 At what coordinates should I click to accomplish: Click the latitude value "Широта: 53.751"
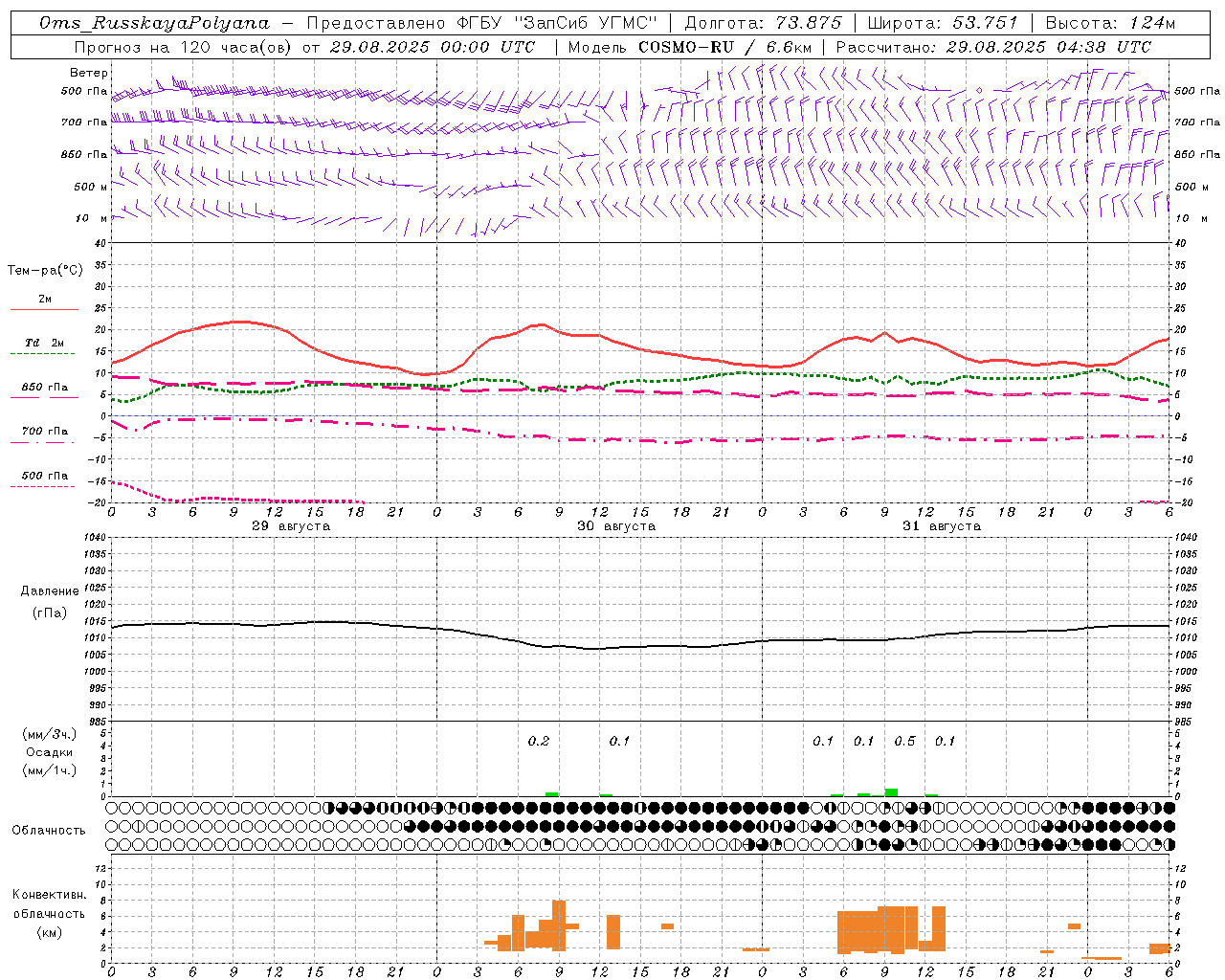(944, 23)
